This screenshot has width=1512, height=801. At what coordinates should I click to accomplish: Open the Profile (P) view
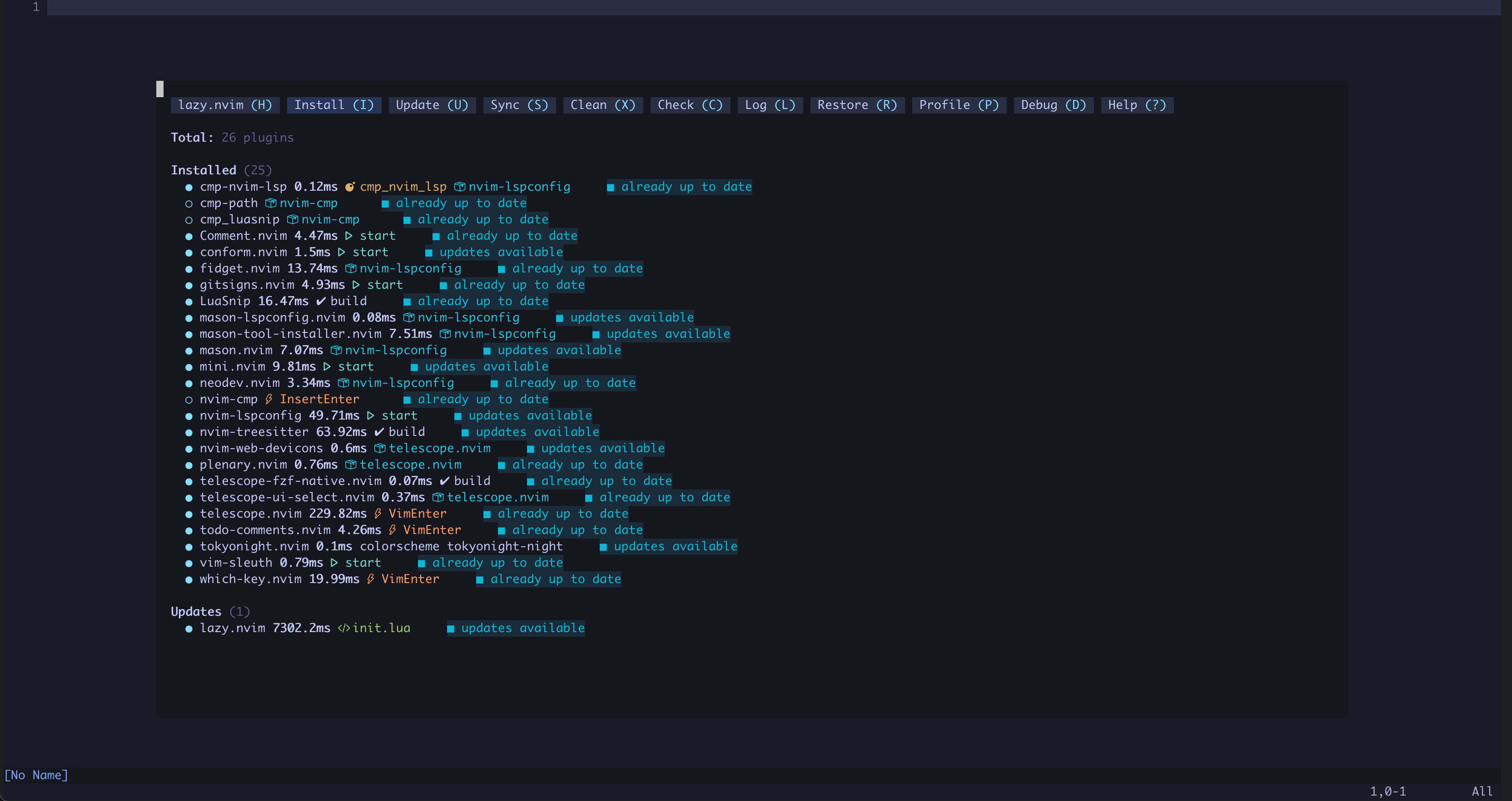959,105
